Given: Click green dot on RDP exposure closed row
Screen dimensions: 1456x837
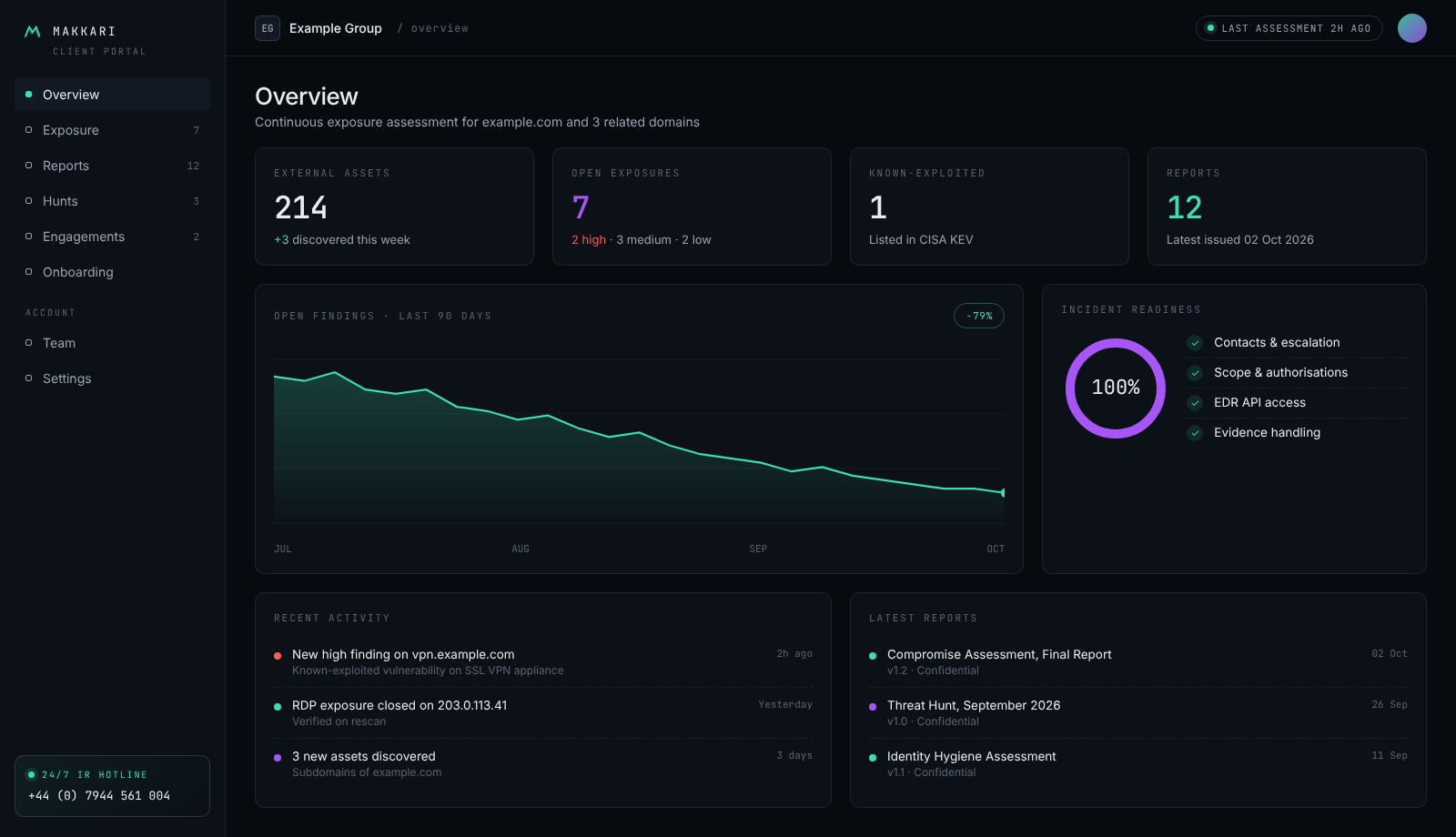Looking at the screenshot, I should (278, 707).
